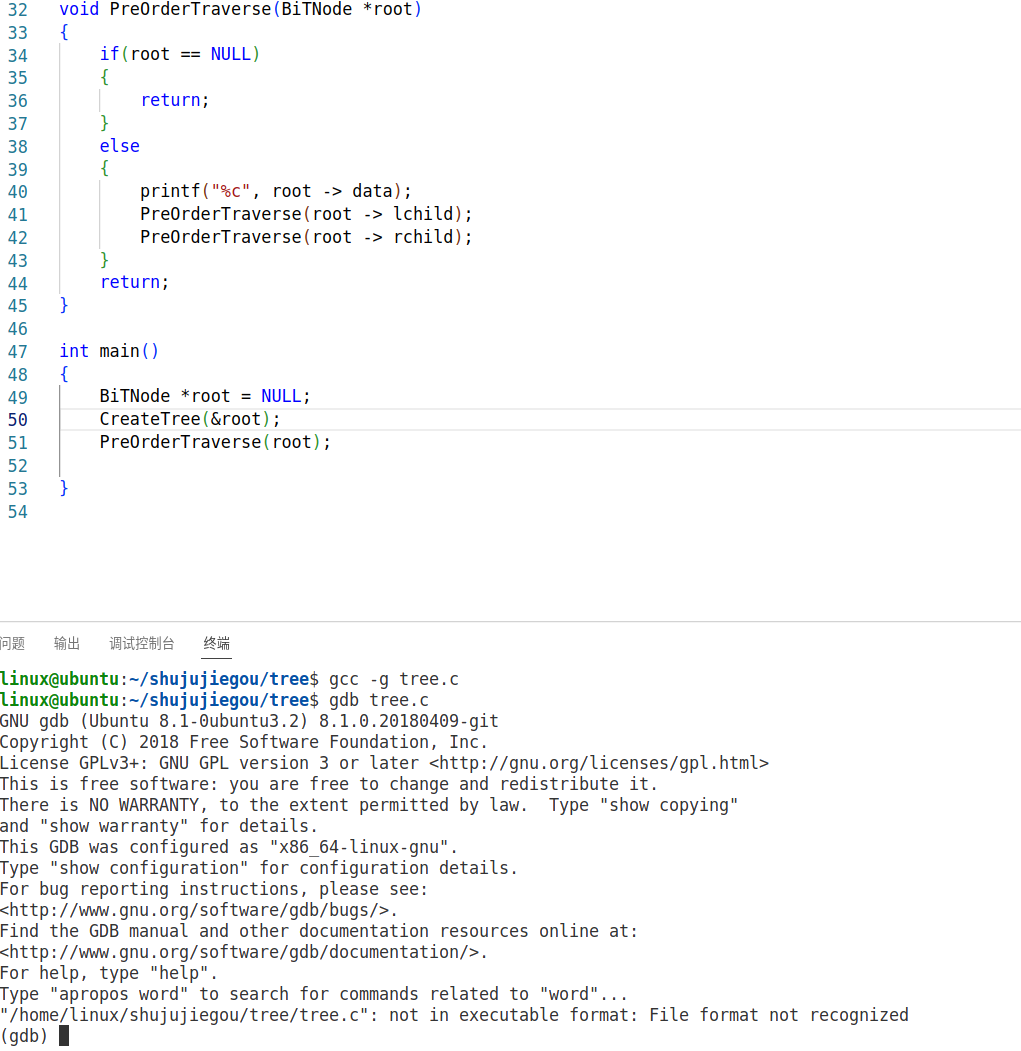Image resolution: width=1021 pixels, height=1051 pixels.
Task: Click the 'not in executable format' error line
Action: pyautogui.click(x=454, y=1015)
